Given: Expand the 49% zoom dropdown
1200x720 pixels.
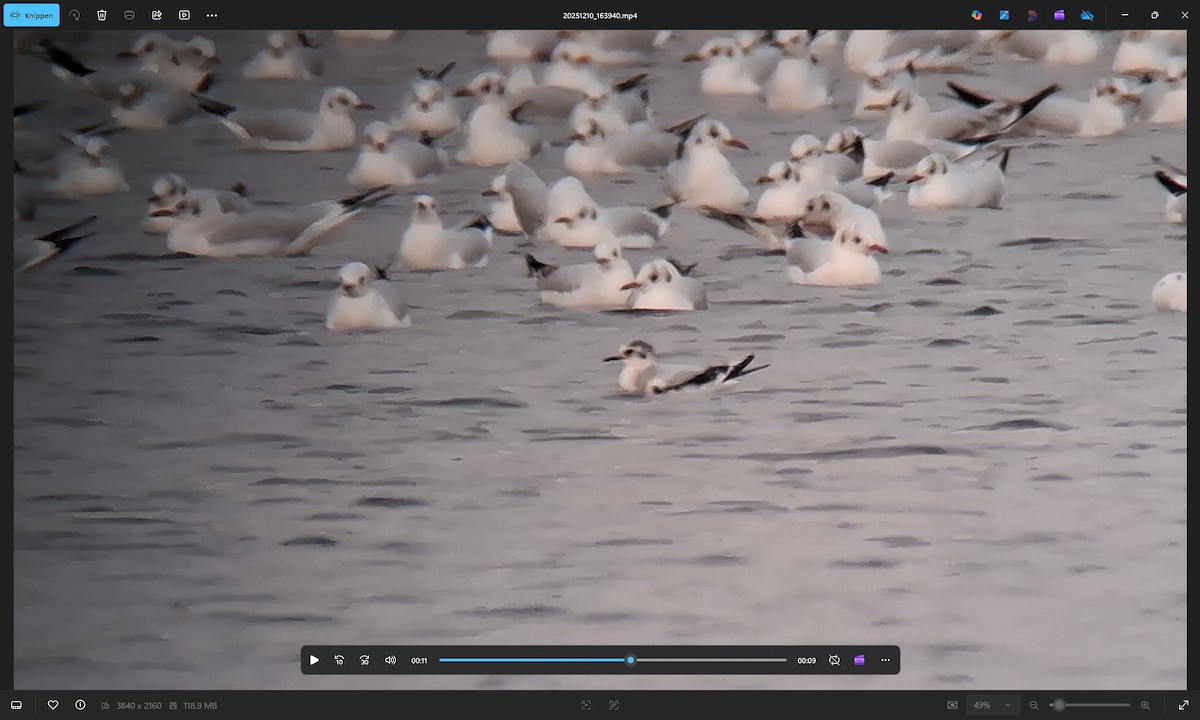Looking at the screenshot, I should pyautogui.click(x=1007, y=705).
